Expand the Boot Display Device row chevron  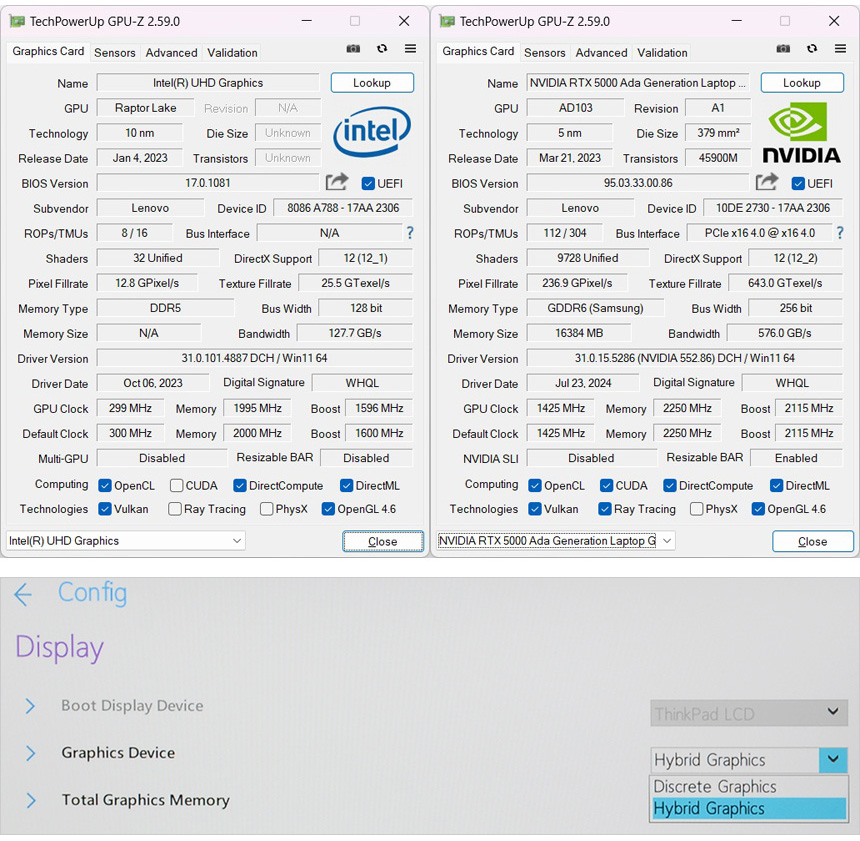[30, 706]
